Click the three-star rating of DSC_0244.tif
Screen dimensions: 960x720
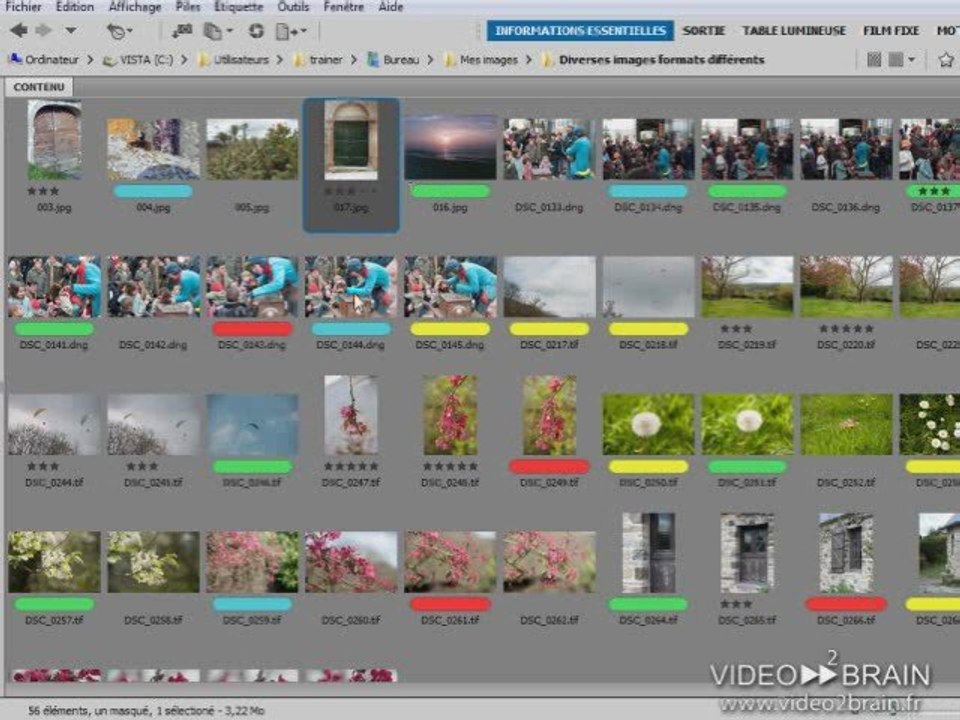[x=42, y=467]
